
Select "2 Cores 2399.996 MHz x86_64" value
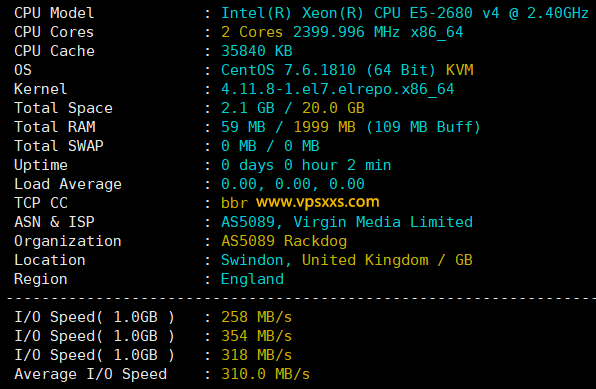coord(342,32)
